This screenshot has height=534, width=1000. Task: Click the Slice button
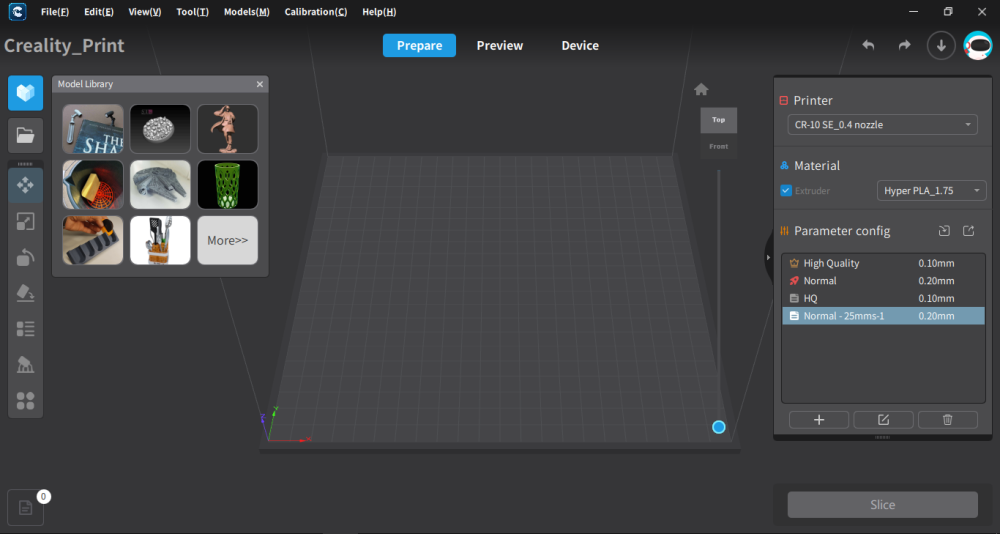(883, 505)
